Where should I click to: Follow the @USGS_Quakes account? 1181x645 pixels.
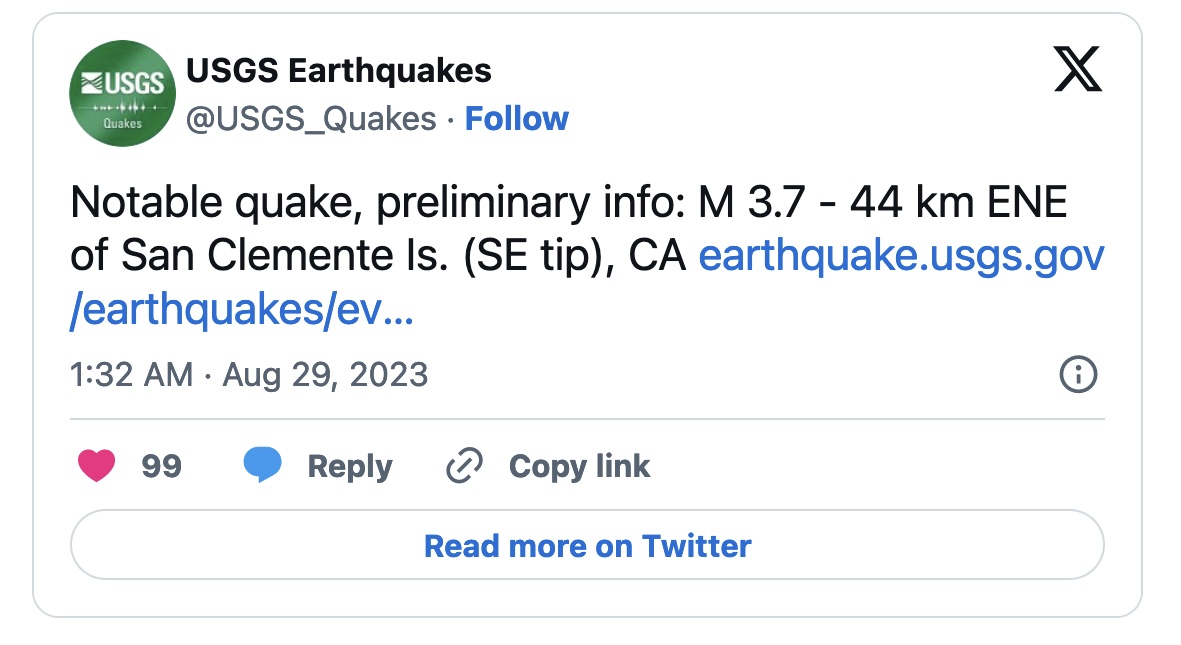(x=517, y=118)
